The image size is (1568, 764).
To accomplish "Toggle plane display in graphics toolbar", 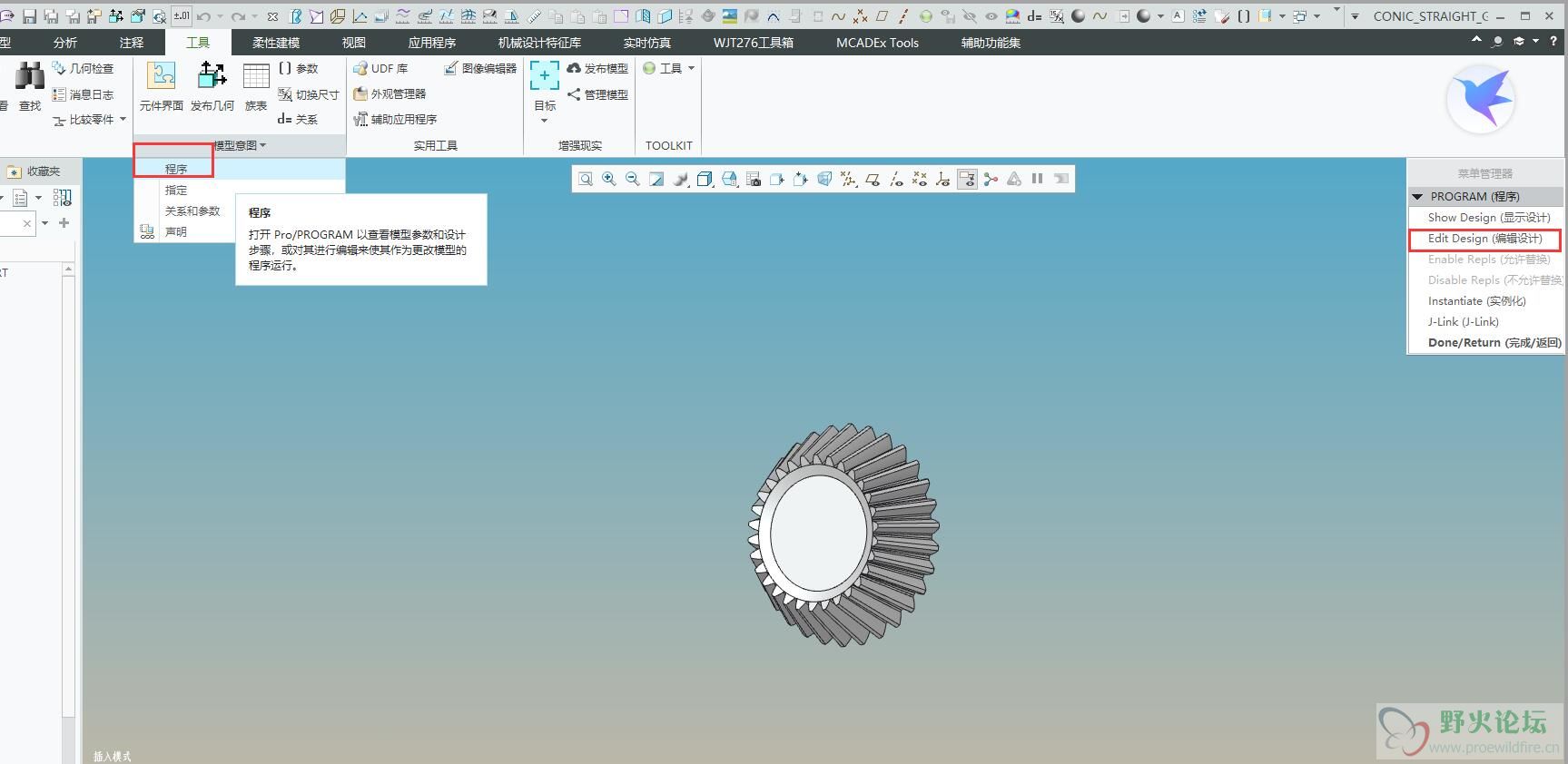I will [x=873, y=179].
